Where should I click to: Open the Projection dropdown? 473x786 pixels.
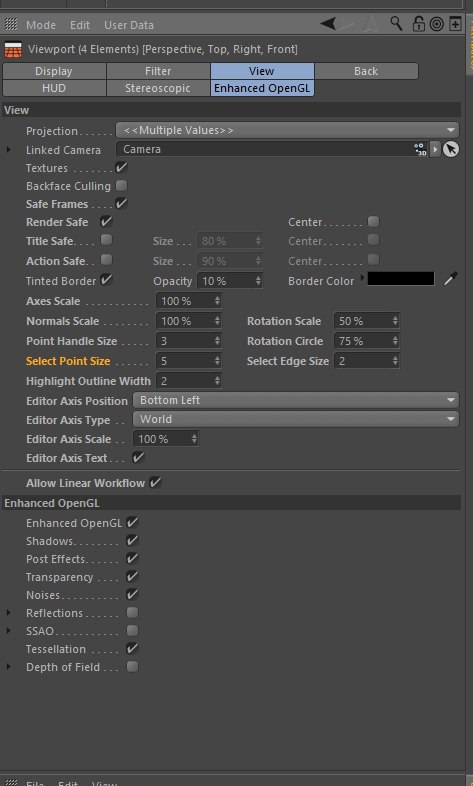(x=288, y=130)
